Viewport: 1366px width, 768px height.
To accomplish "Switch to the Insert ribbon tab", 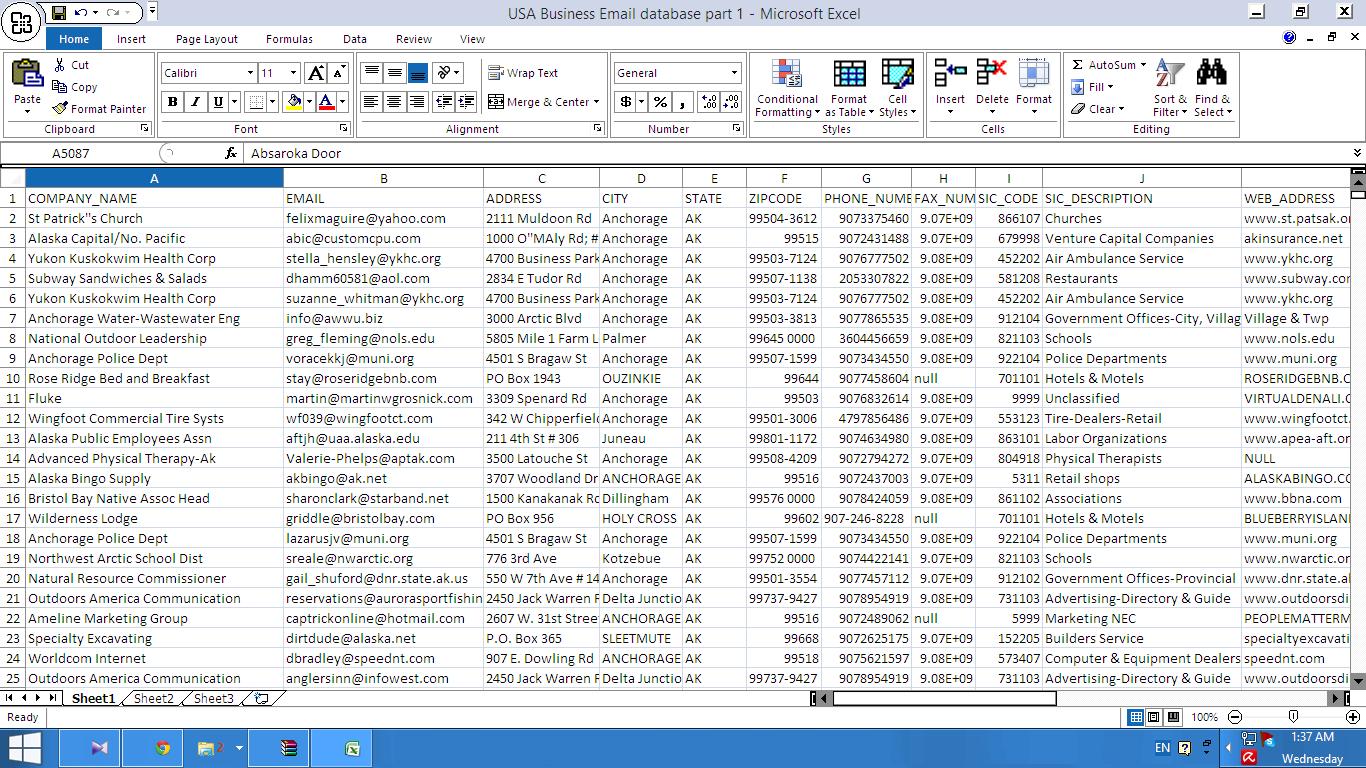I will click(131, 39).
